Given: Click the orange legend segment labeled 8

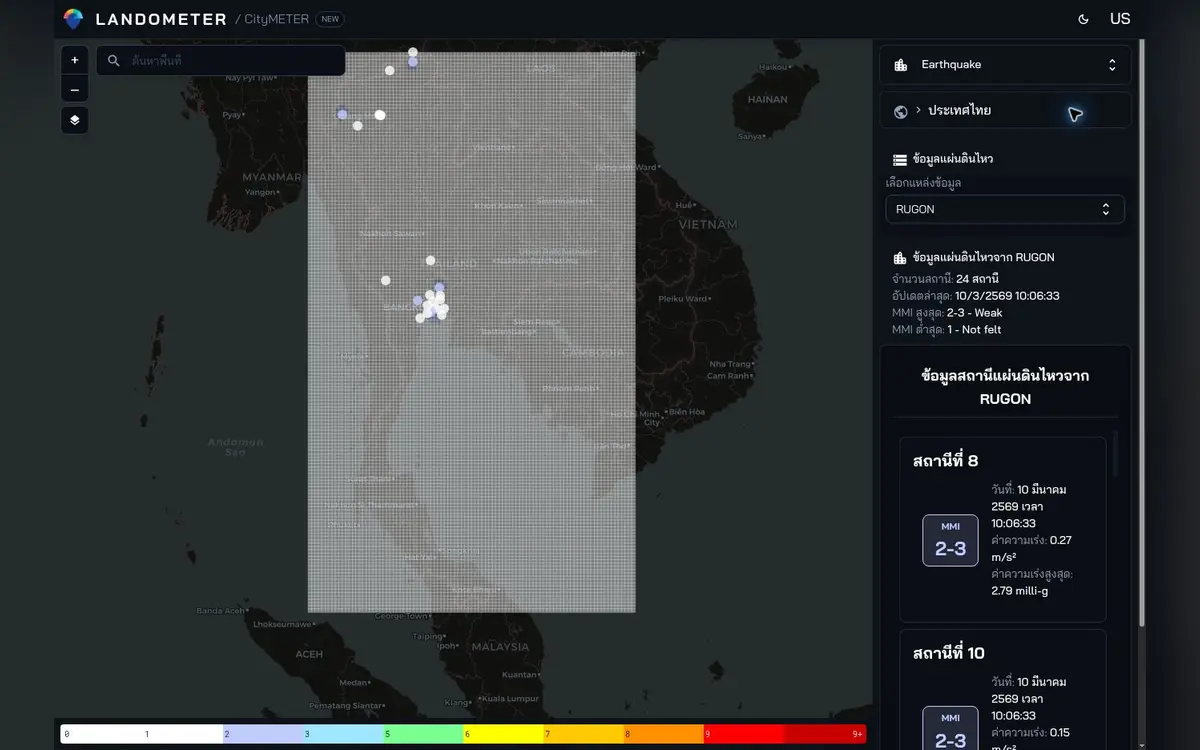Looking at the screenshot, I should 663,734.
